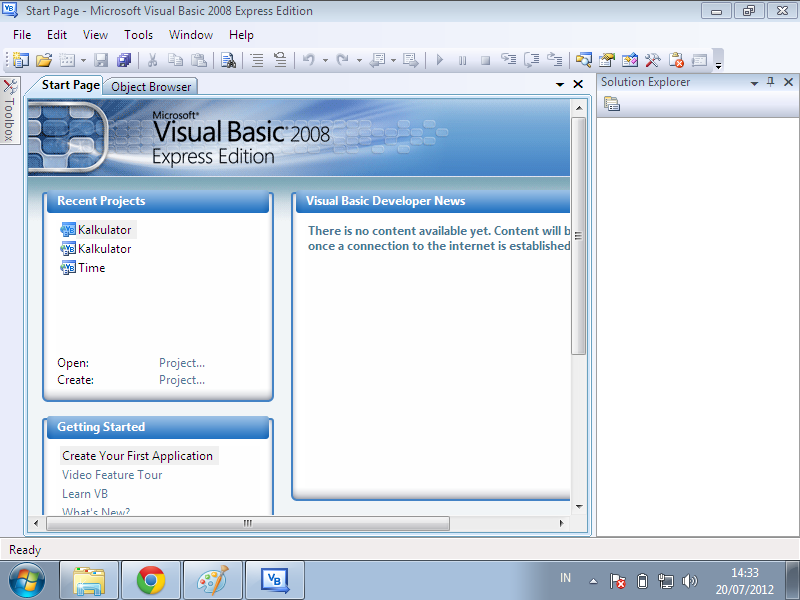Switch to the Object Browser tab
The image size is (800, 600).
pyautogui.click(x=151, y=87)
